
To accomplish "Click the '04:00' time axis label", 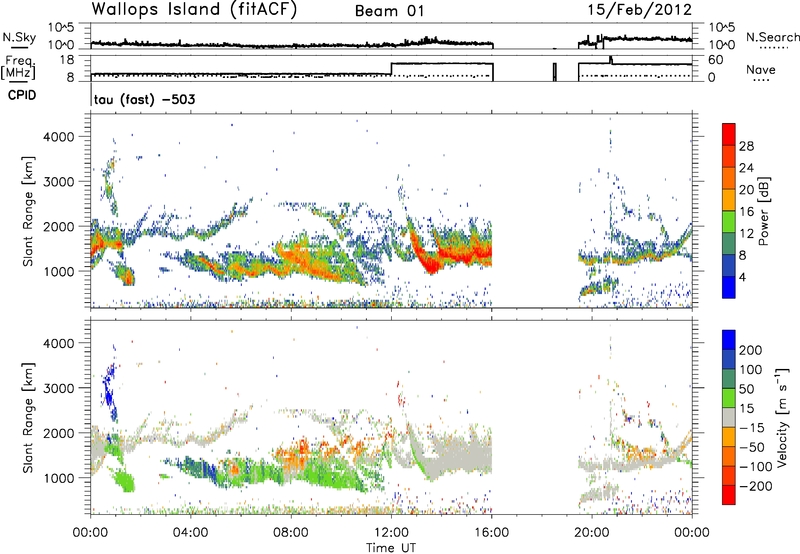I will [190, 533].
